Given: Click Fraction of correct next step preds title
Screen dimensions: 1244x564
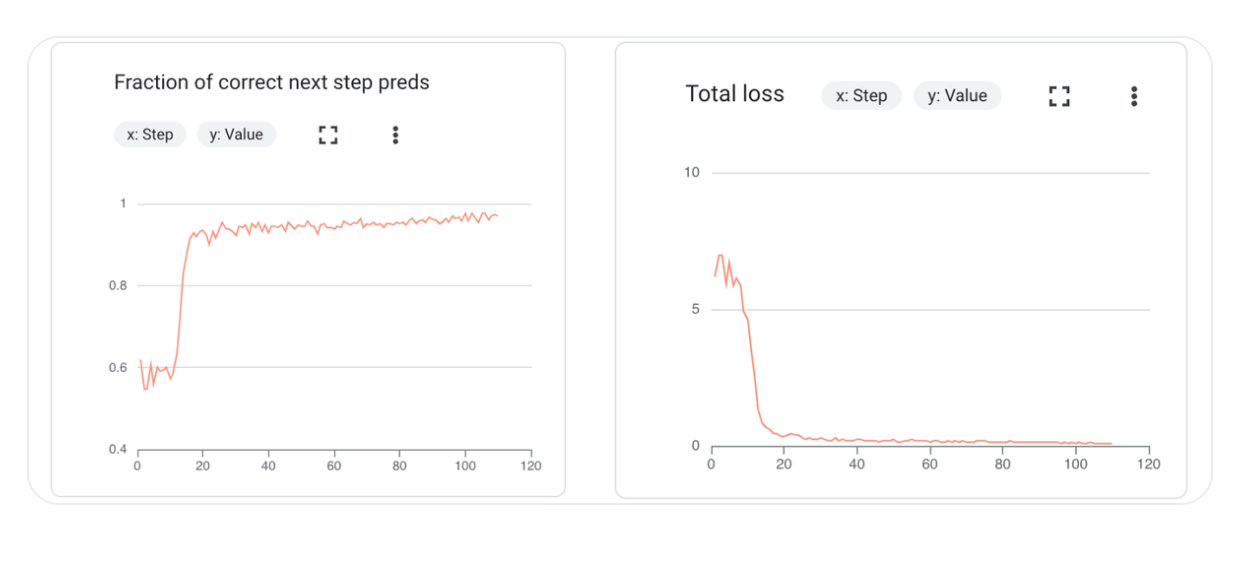Looking at the screenshot, I should [272, 82].
